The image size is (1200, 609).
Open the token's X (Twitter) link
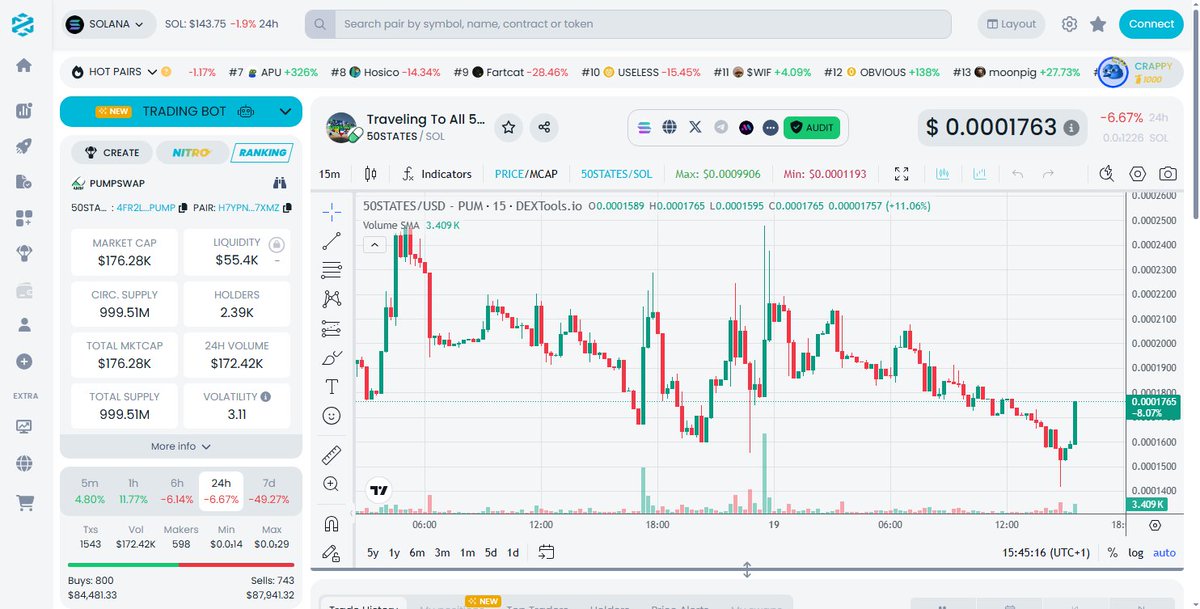695,127
